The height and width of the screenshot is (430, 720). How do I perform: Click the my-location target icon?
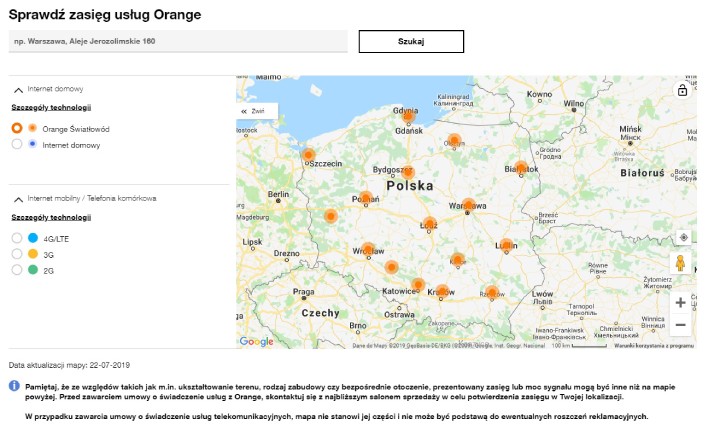[683, 237]
